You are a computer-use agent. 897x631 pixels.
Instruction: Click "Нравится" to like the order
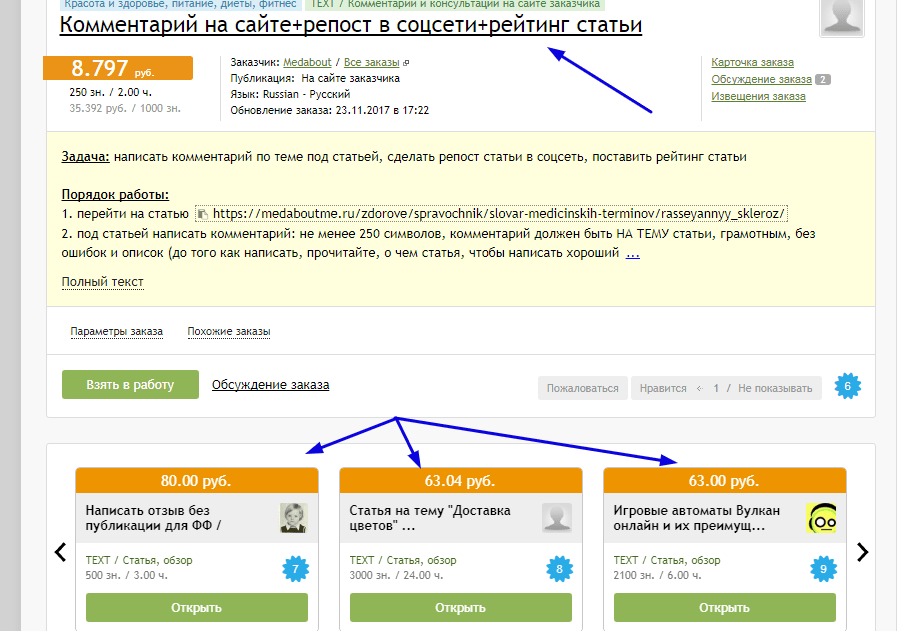(662, 388)
